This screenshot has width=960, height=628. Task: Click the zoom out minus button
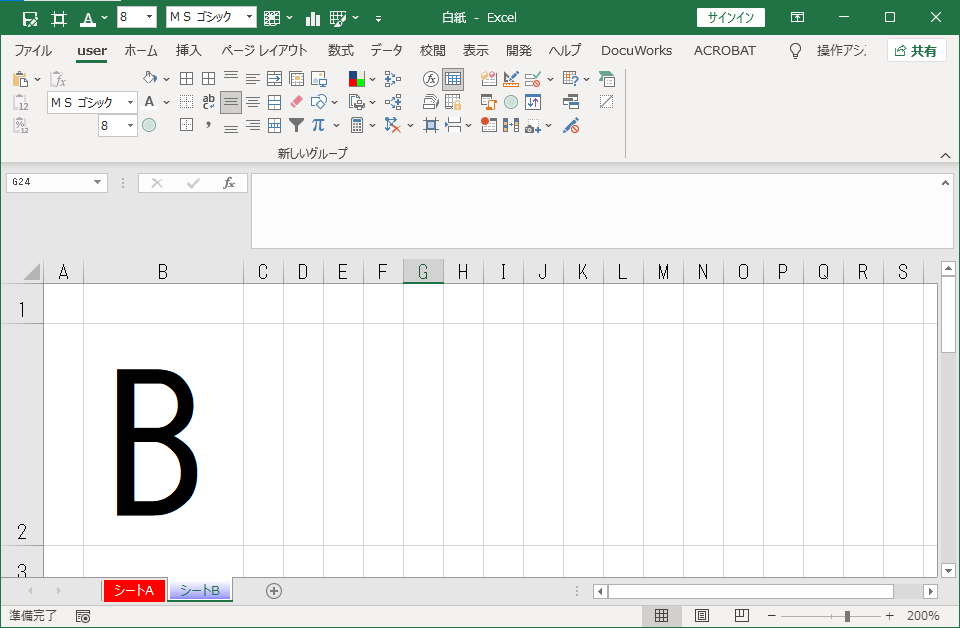(x=771, y=616)
